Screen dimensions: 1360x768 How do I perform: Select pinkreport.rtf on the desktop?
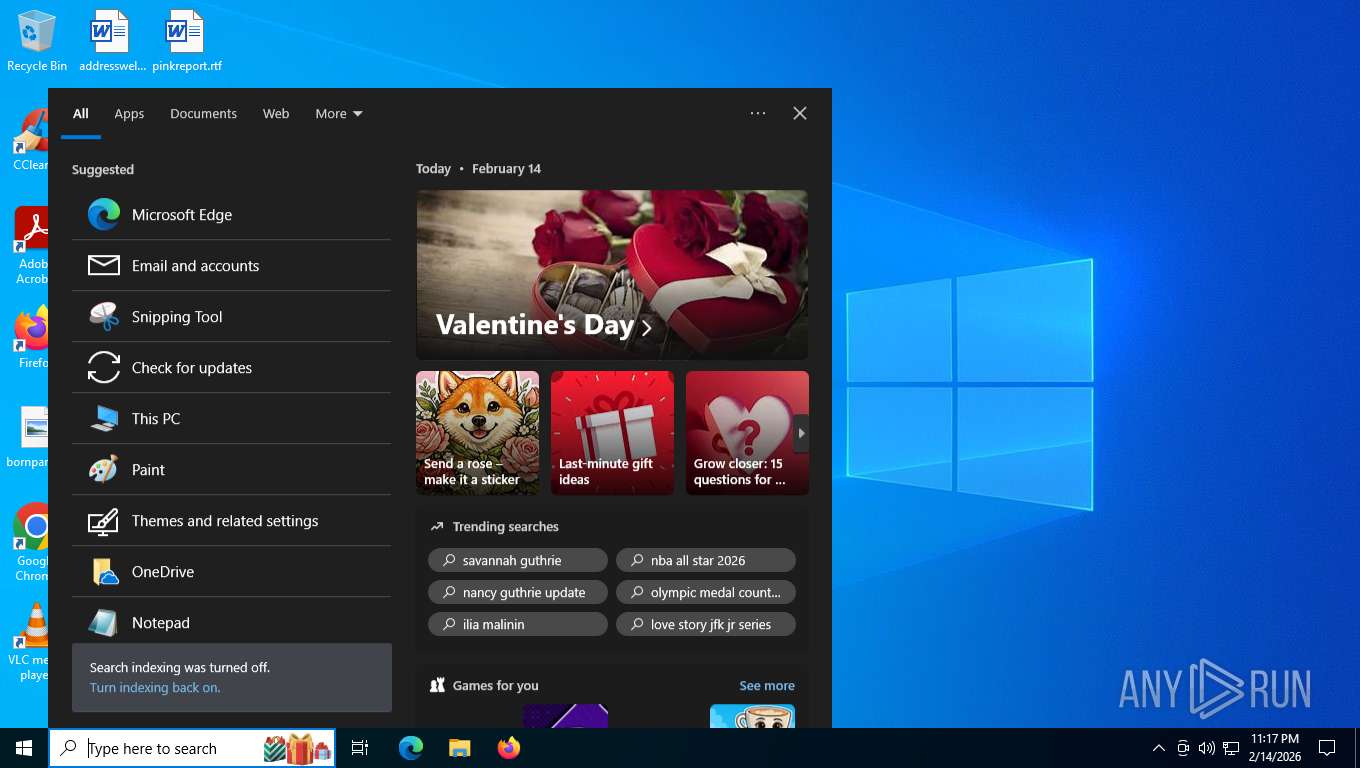[x=187, y=42]
